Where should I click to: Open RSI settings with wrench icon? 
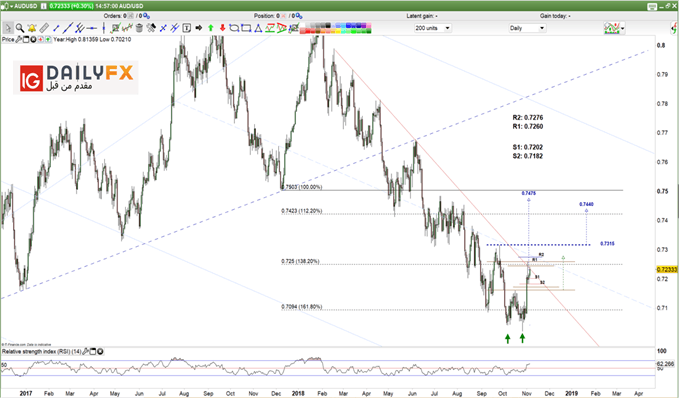click(85, 352)
